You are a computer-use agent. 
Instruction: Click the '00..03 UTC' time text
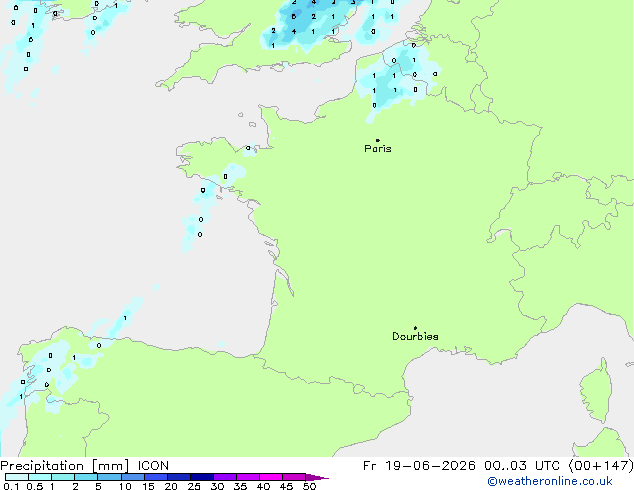tap(522, 466)
